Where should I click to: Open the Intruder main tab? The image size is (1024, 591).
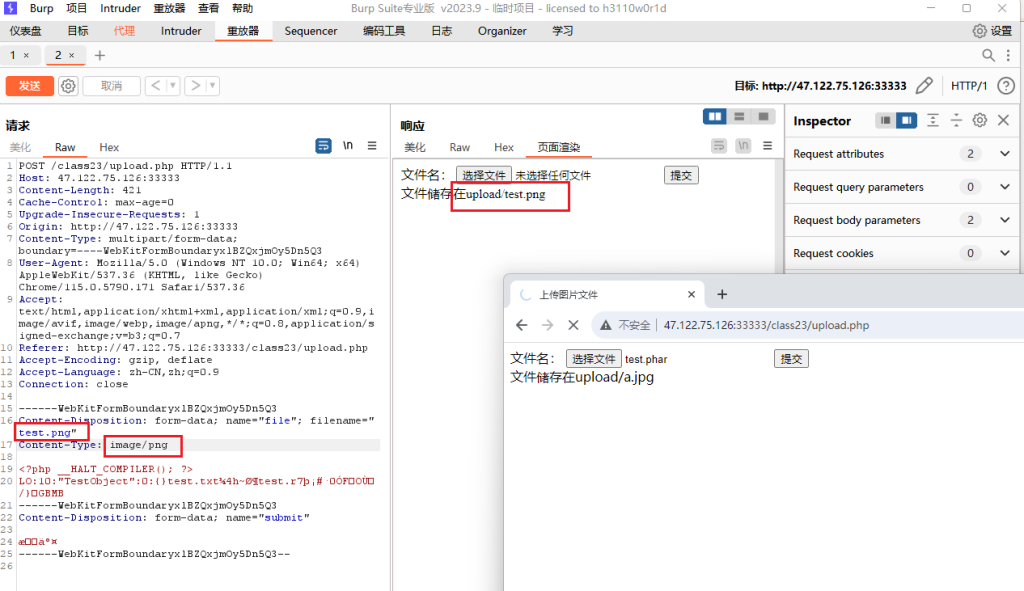(x=181, y=31)
